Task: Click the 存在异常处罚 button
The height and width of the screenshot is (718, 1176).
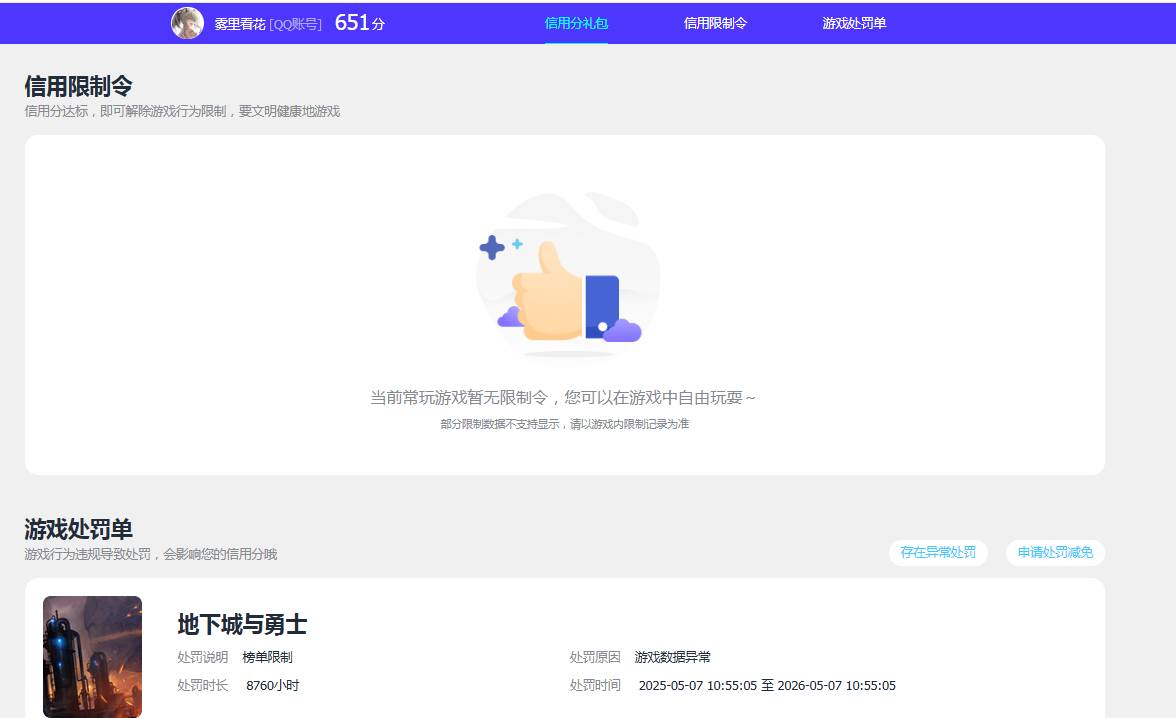Action: tap(938, 552)
